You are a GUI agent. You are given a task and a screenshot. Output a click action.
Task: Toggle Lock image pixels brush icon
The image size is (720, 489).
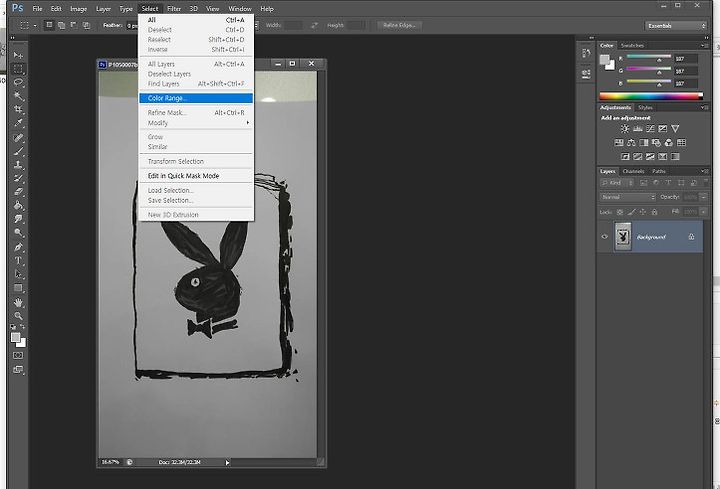[631, 212]
